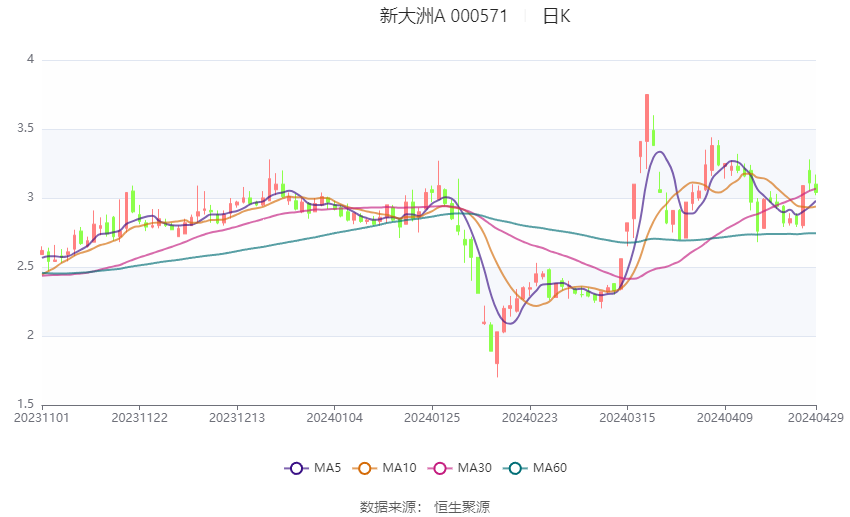Toggle the MA10 legend series
850x517 pixels.
[x=384, y=468]
